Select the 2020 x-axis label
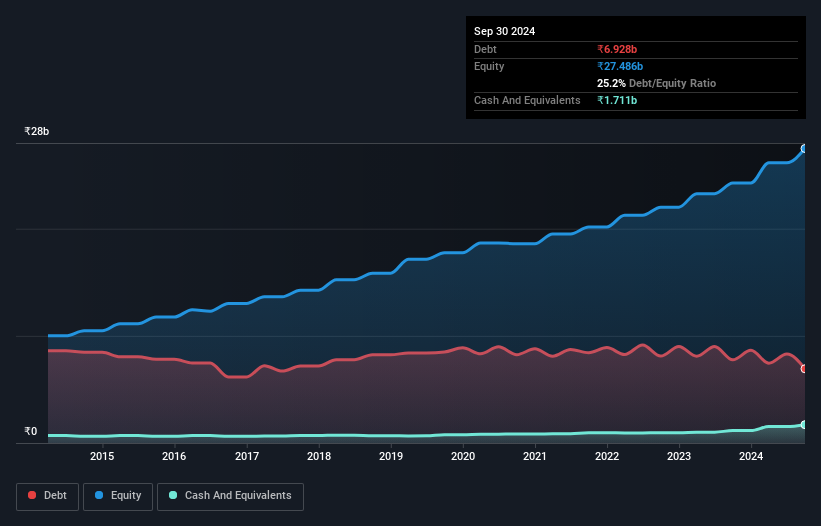This screenshot has height=526, width=821. tap(463, 456)
